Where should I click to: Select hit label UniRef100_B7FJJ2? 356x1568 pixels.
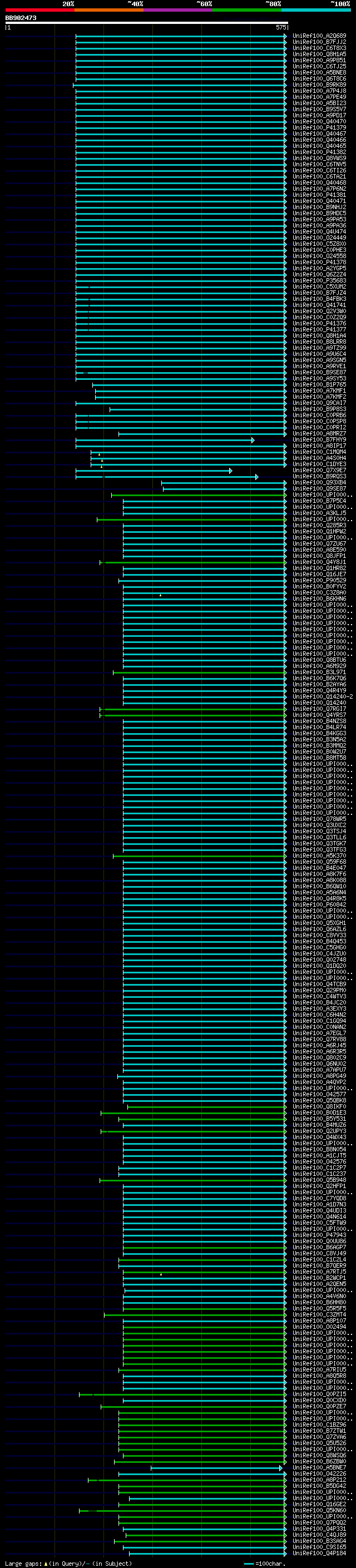point(319,42)
